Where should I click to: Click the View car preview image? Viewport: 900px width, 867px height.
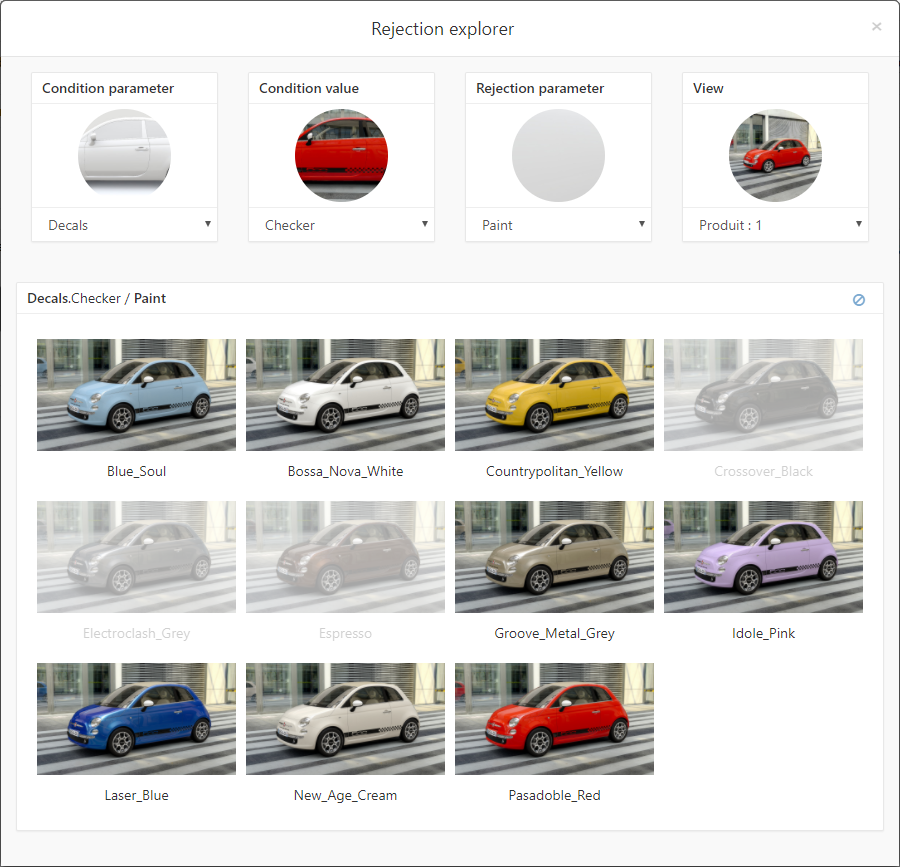coord(775,155)
